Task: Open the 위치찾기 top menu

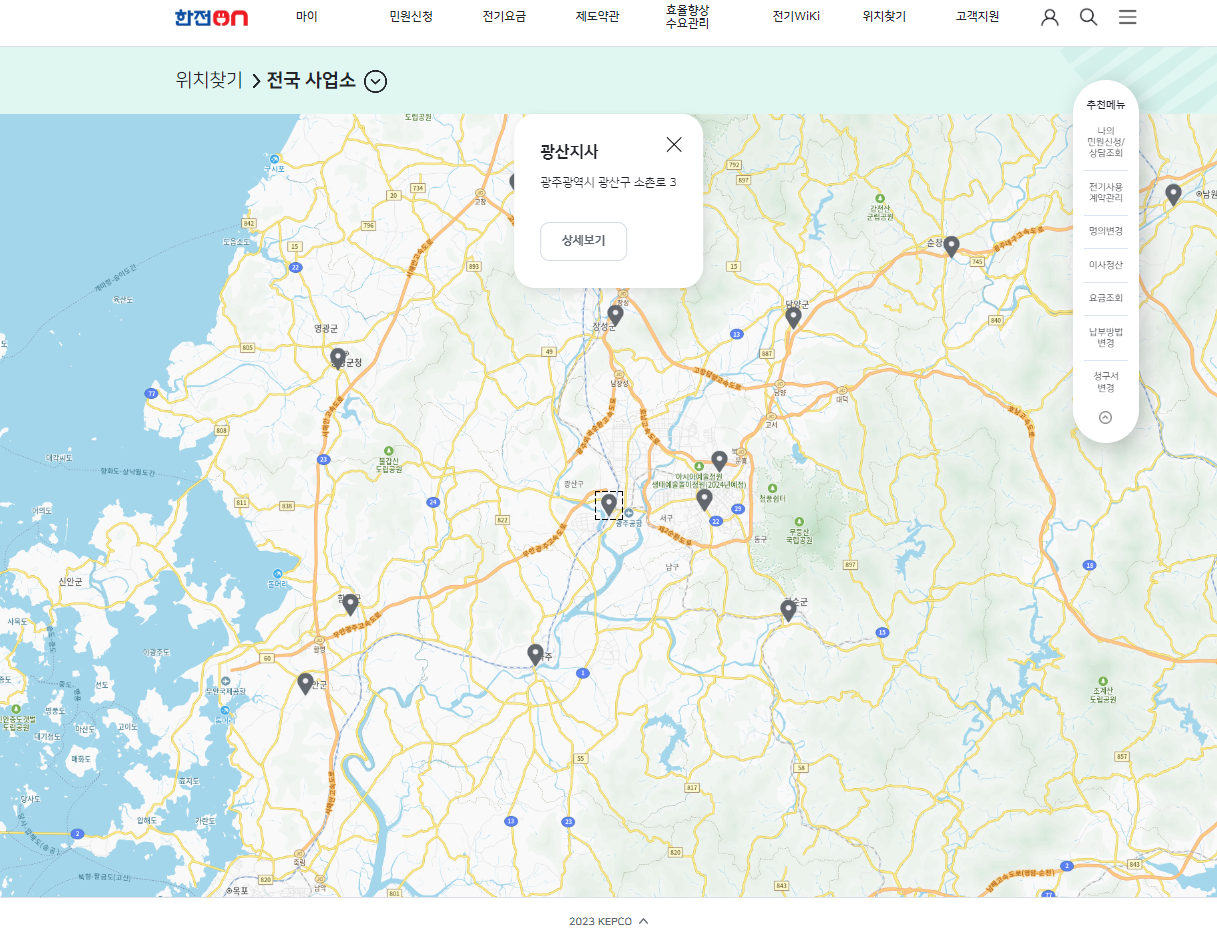Action: click(x=884, y=16)
